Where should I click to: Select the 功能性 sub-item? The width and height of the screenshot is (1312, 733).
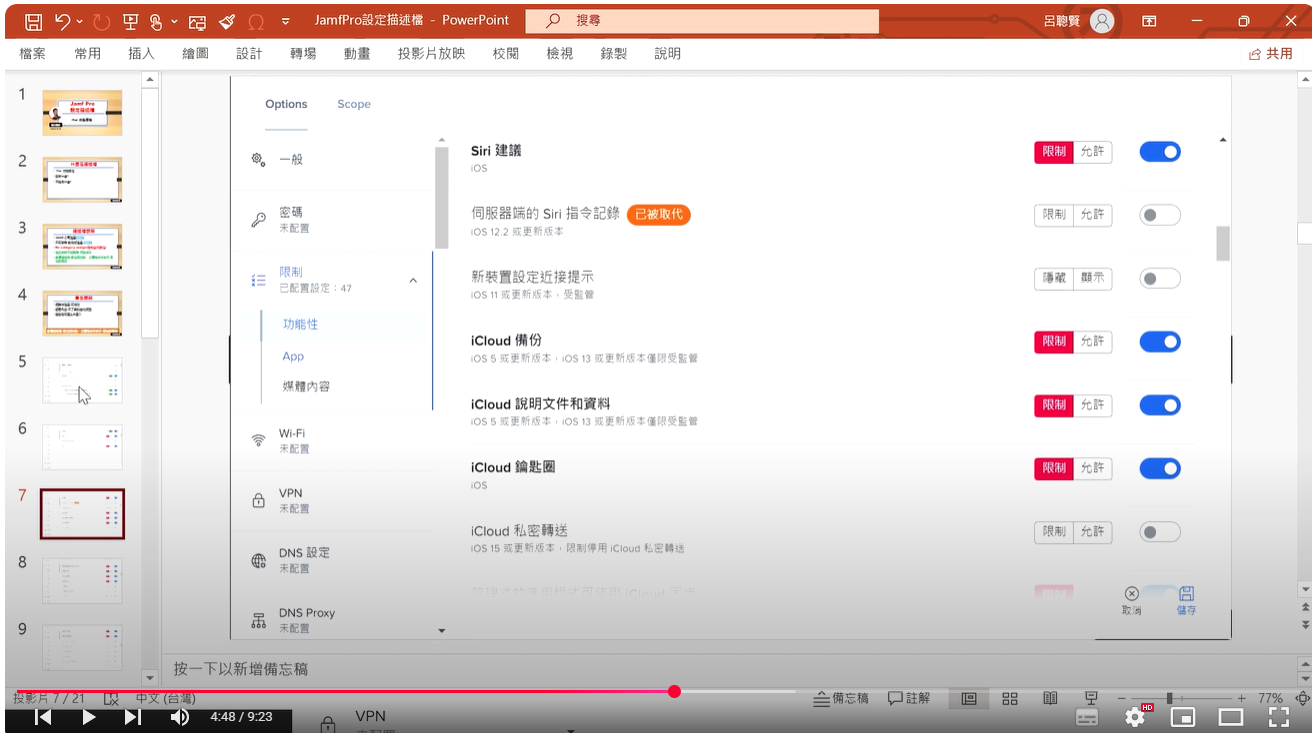pyautogui.click(x=300, y=324)
